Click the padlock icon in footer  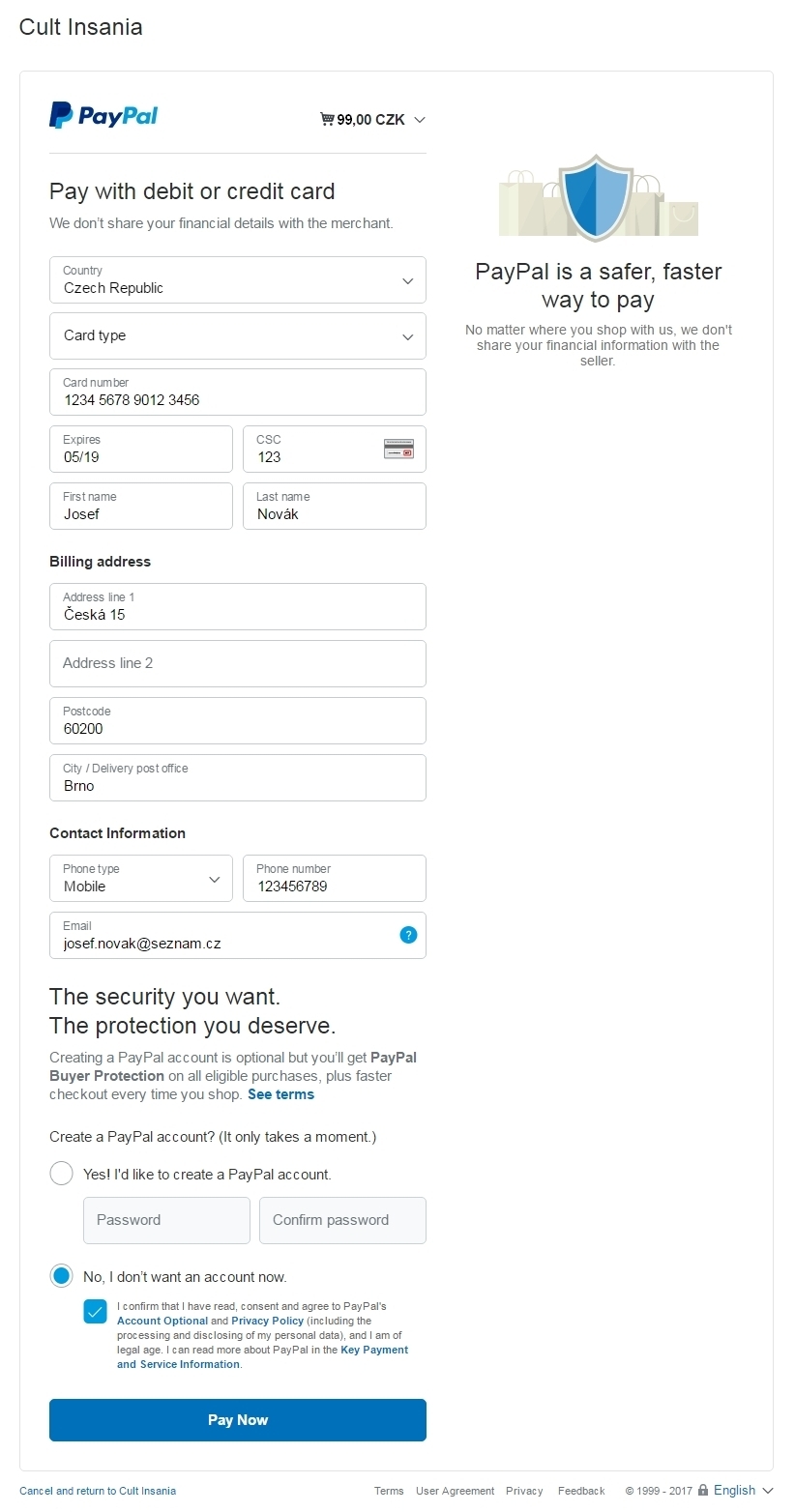coord(703,1490)
